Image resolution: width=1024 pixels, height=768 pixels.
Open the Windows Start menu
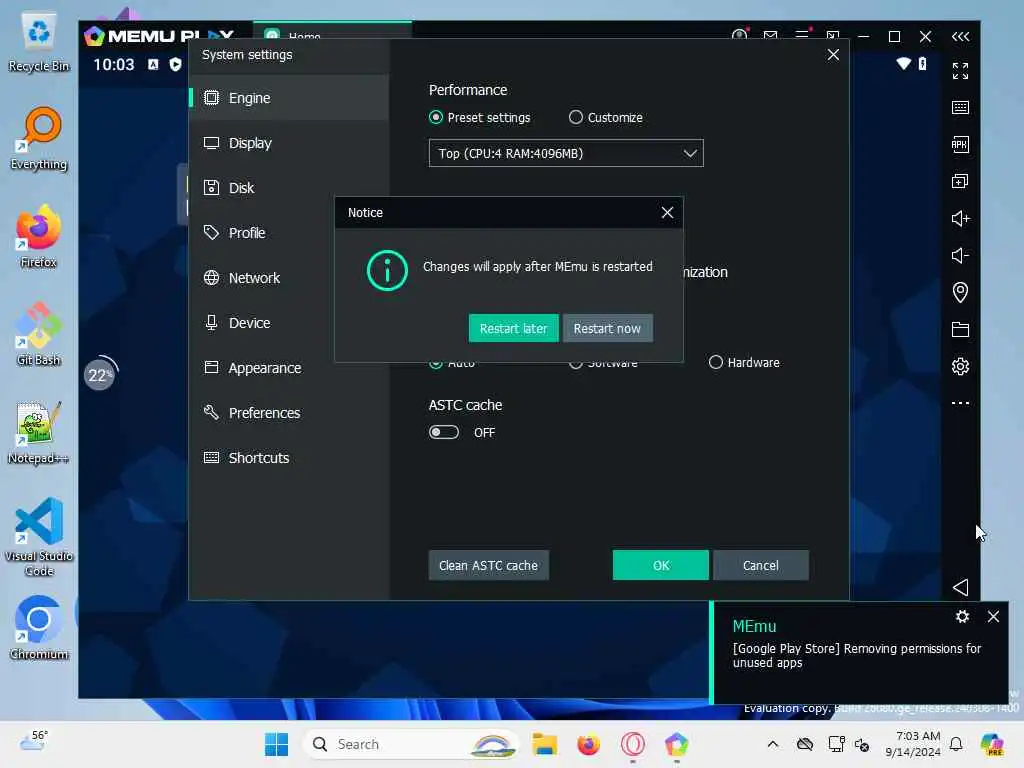pyautogui.click(x=276, y=744)
